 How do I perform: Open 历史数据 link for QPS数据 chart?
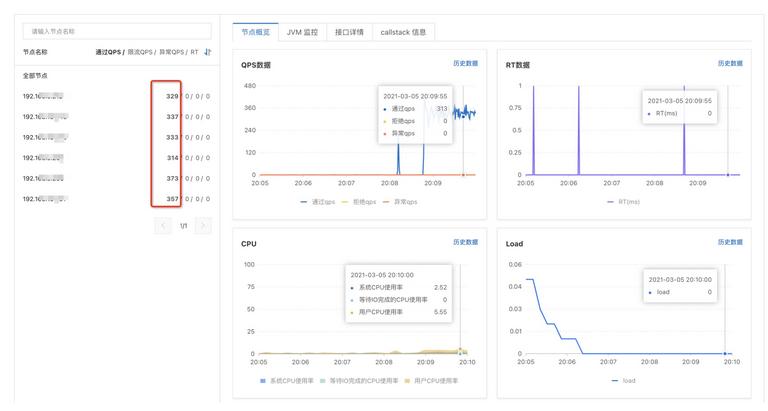pos(465,63)
